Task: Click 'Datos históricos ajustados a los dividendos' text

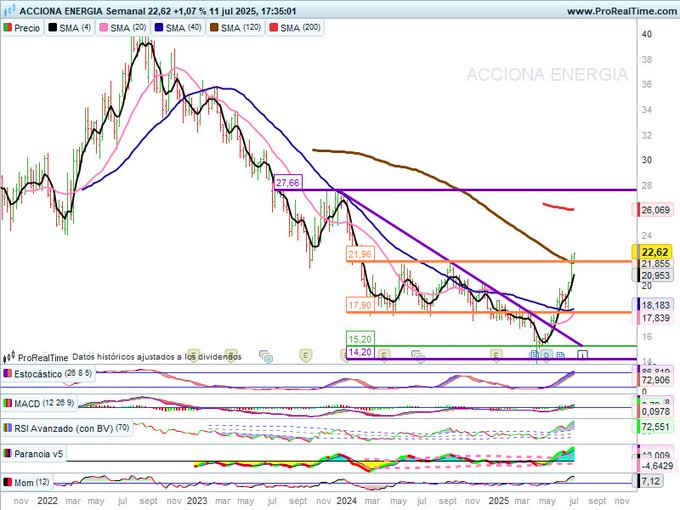Action: click(157, 357)
